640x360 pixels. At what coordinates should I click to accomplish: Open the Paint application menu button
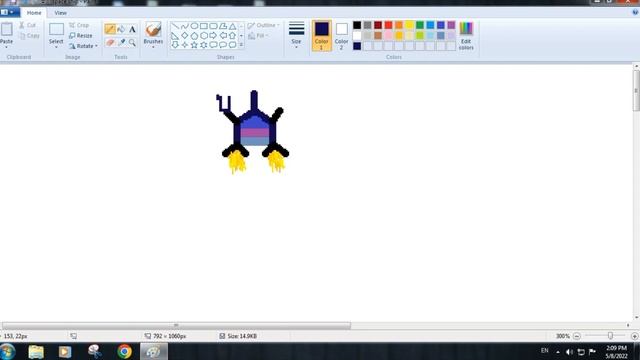point(9,12)
